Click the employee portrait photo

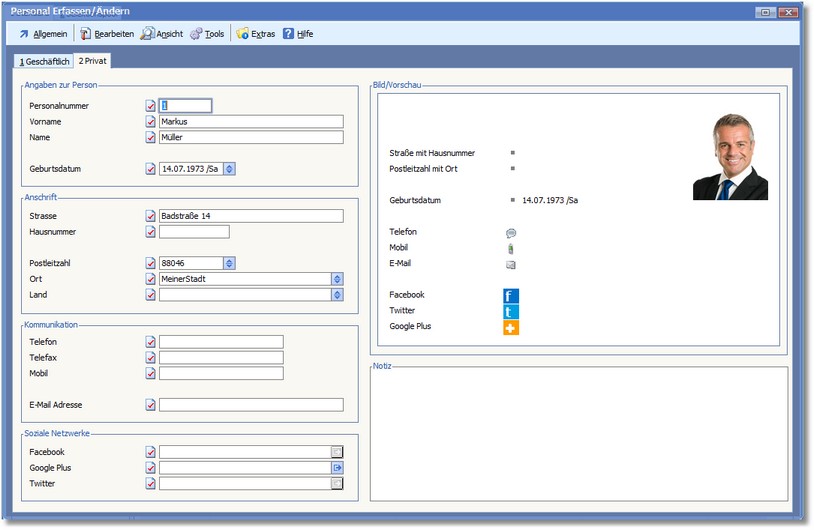pyautogui.click(x=730, y=156)
